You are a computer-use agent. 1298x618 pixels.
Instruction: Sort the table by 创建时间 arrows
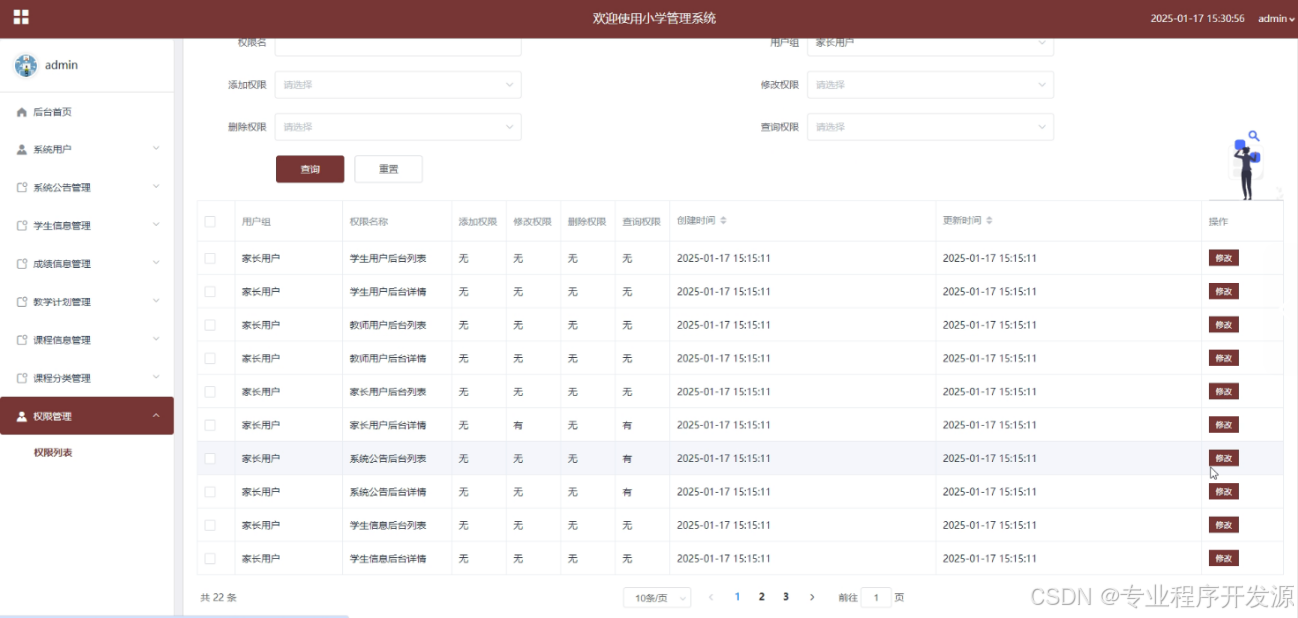coord(723,220)
